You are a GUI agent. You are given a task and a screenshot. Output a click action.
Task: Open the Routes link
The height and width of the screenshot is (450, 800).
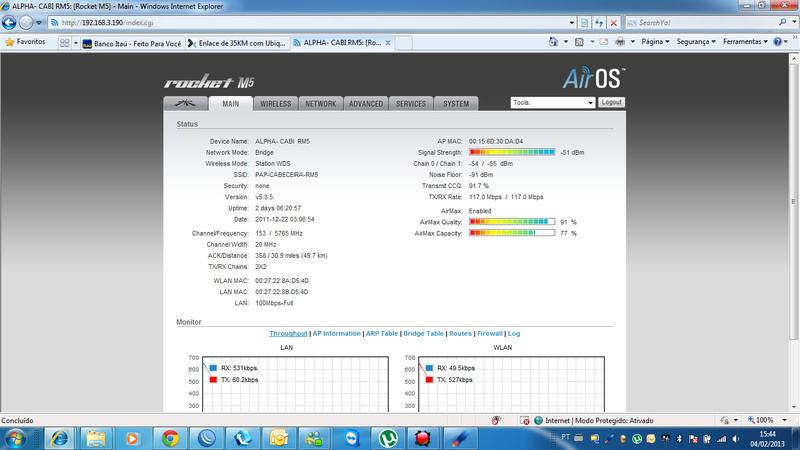[x=460, y=334]
